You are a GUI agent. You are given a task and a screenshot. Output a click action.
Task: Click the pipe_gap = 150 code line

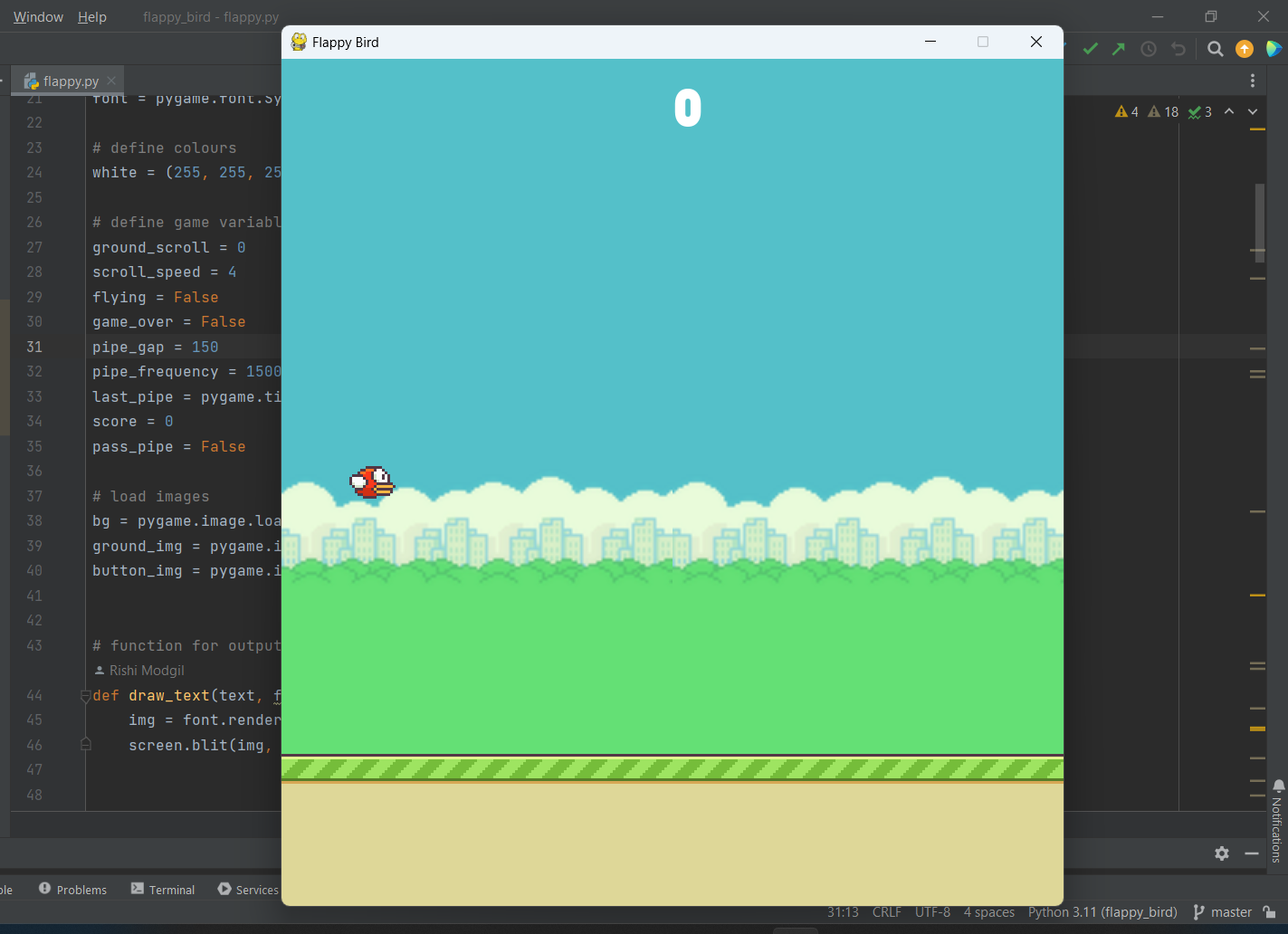pos(156,347)
